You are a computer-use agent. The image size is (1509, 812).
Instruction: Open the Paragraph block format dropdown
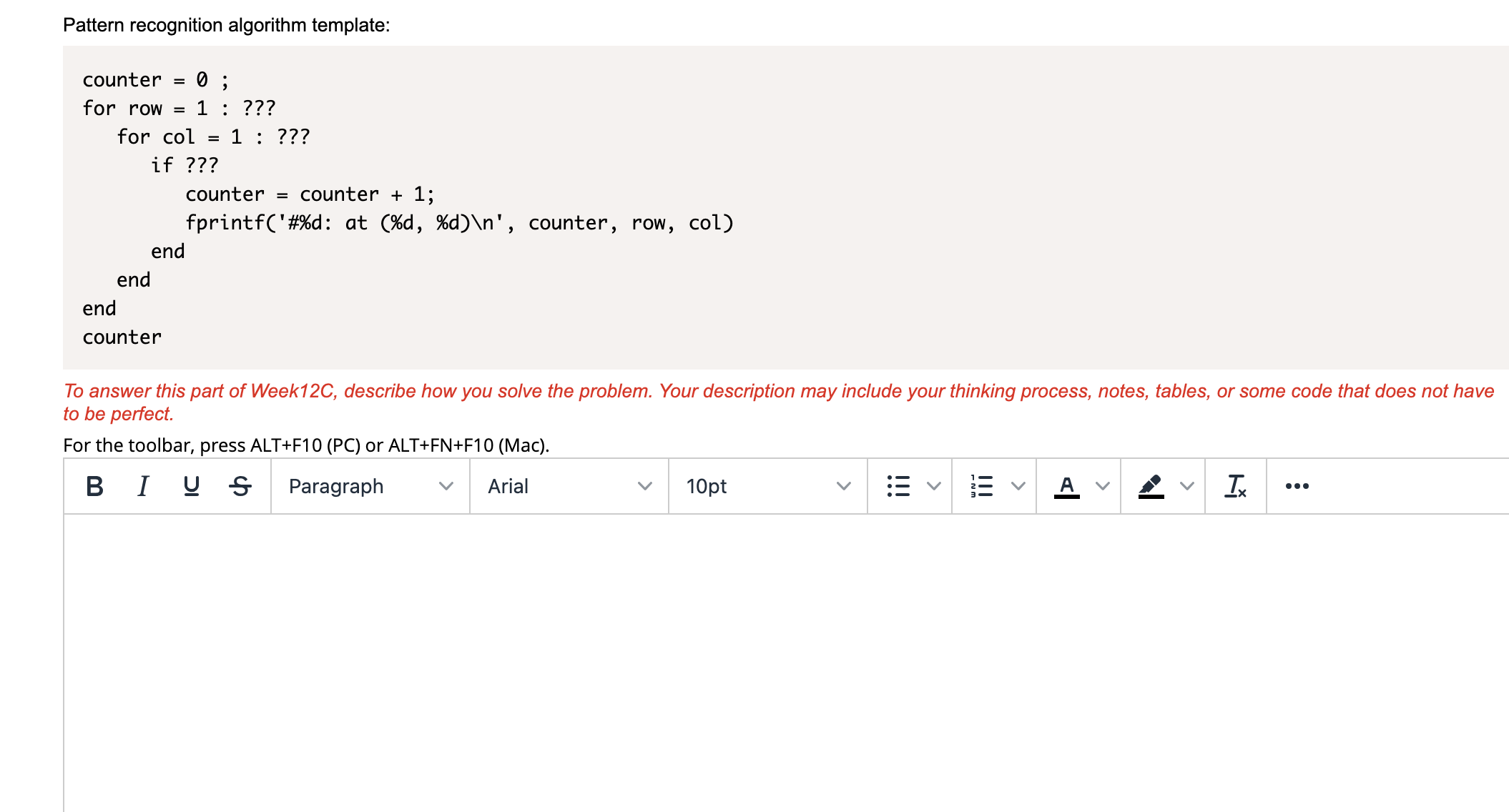[370, 486]
